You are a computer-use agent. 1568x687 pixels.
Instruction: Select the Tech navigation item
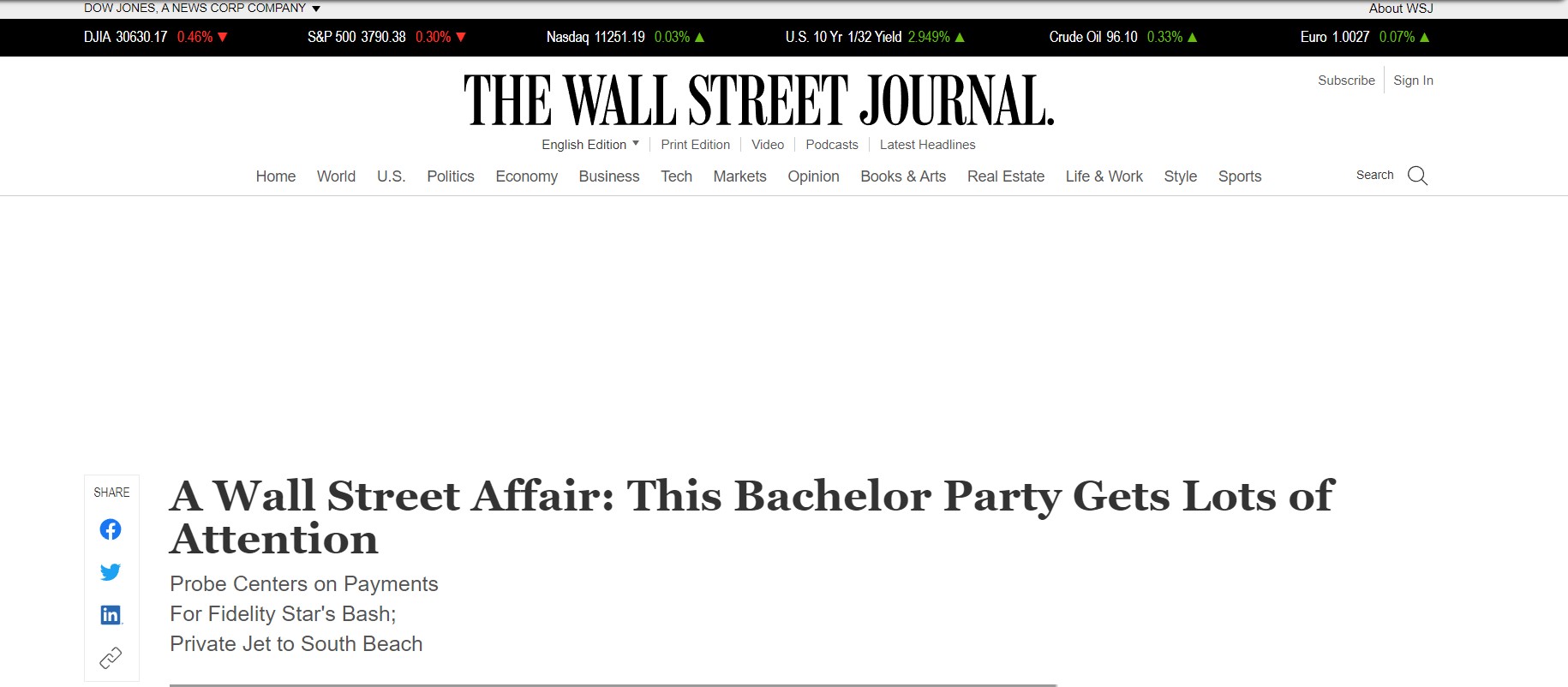pyautogui.click(x=676, y=176)
